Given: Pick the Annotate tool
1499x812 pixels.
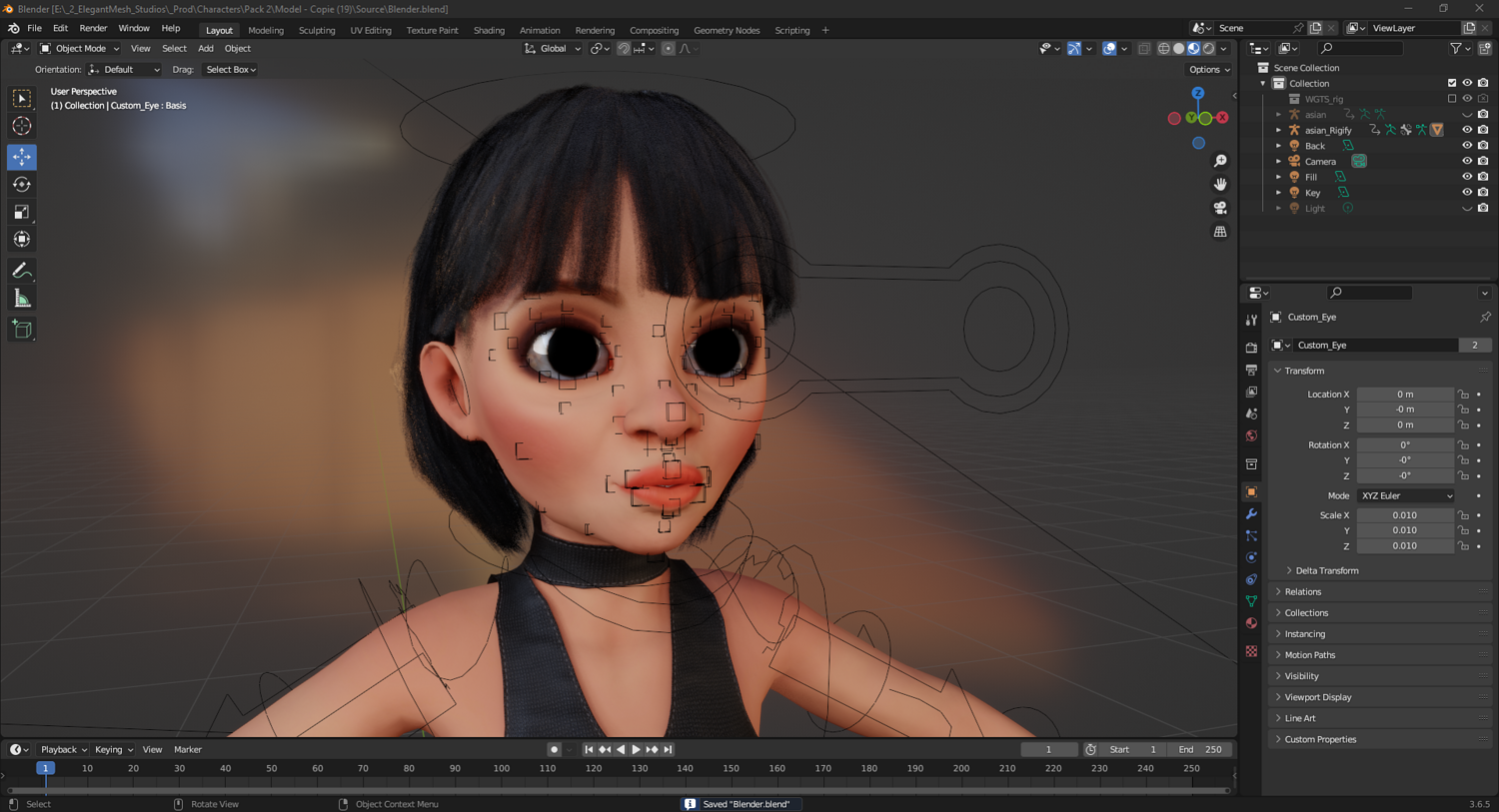Looking at the screenshot, I should point(22,271).
